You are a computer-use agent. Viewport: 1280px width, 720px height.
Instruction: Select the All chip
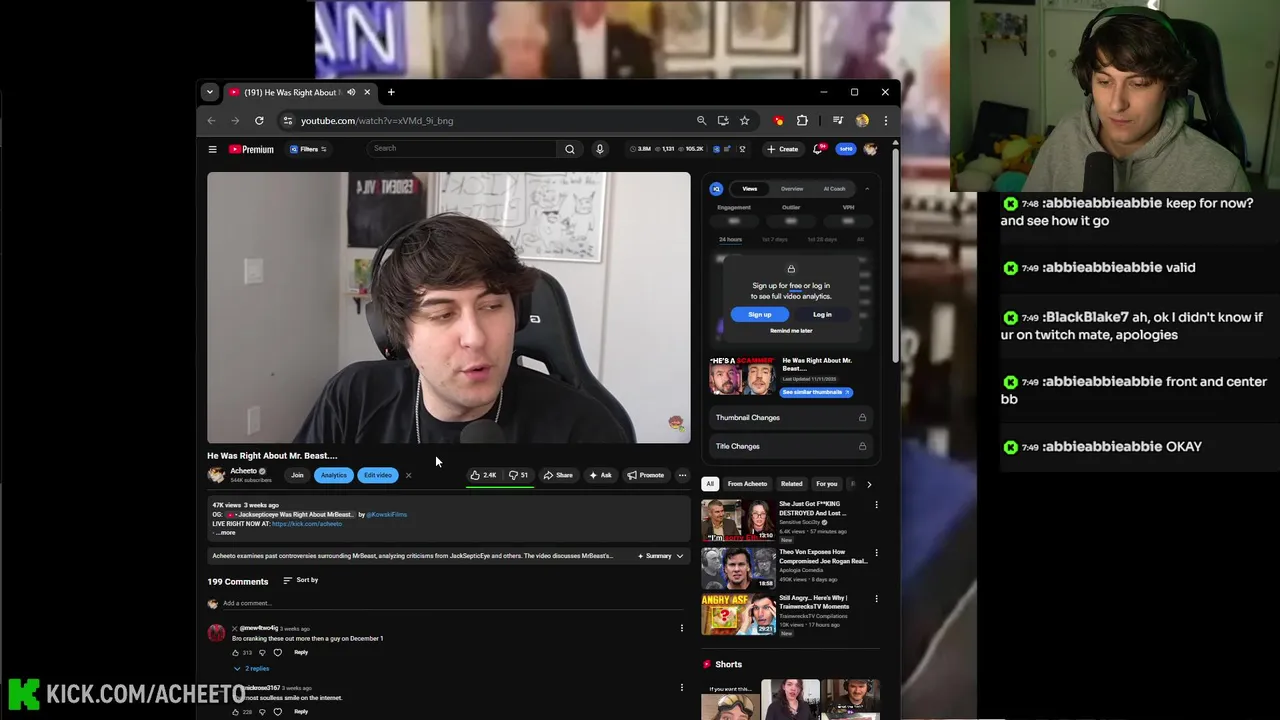(x=710, y=484)
